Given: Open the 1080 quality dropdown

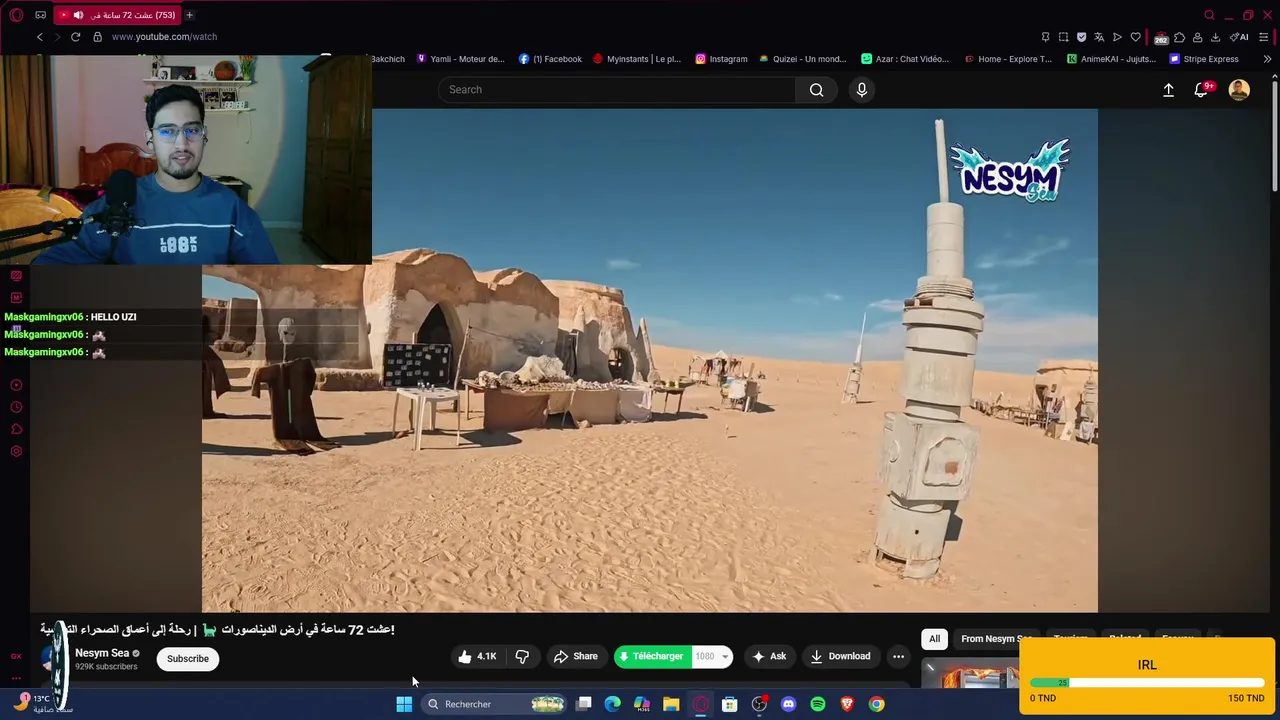Looking at the screenshot, I should 713,657.
